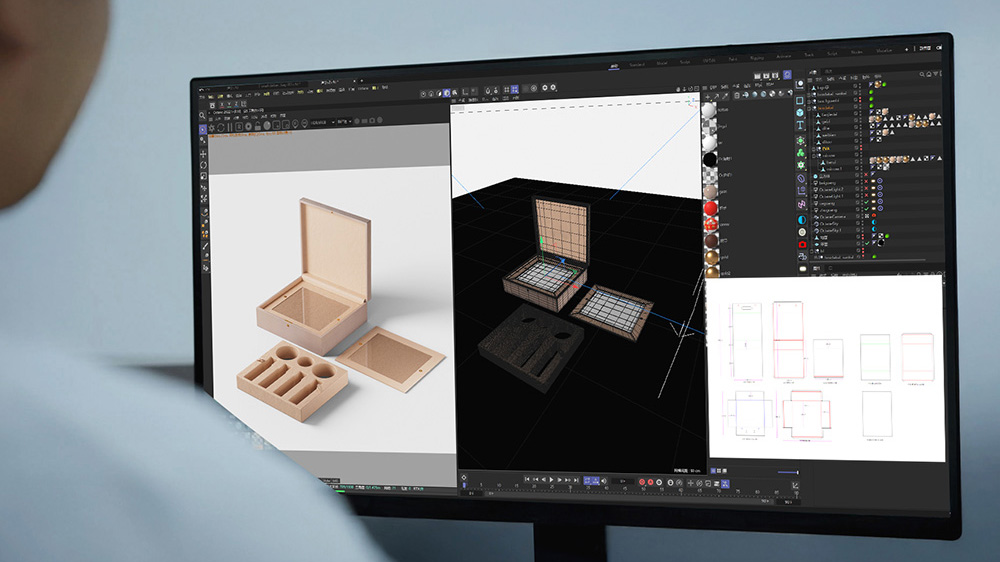This screenshot has width=1000, height=562.
Task: Open Octane Live Viewer settings gear
Action: [212, 128]
